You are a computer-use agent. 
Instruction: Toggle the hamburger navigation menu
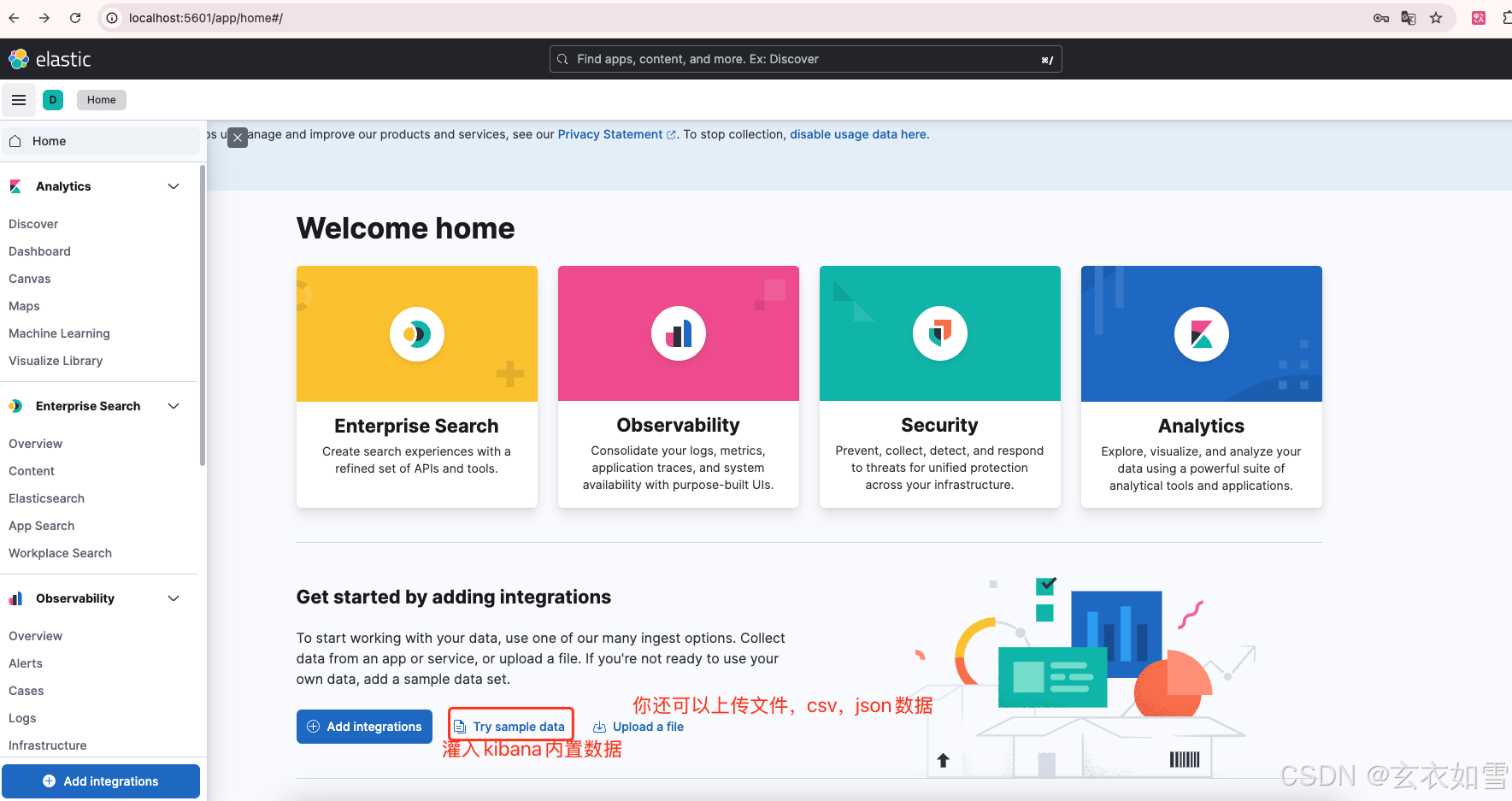tap(19, 100)
